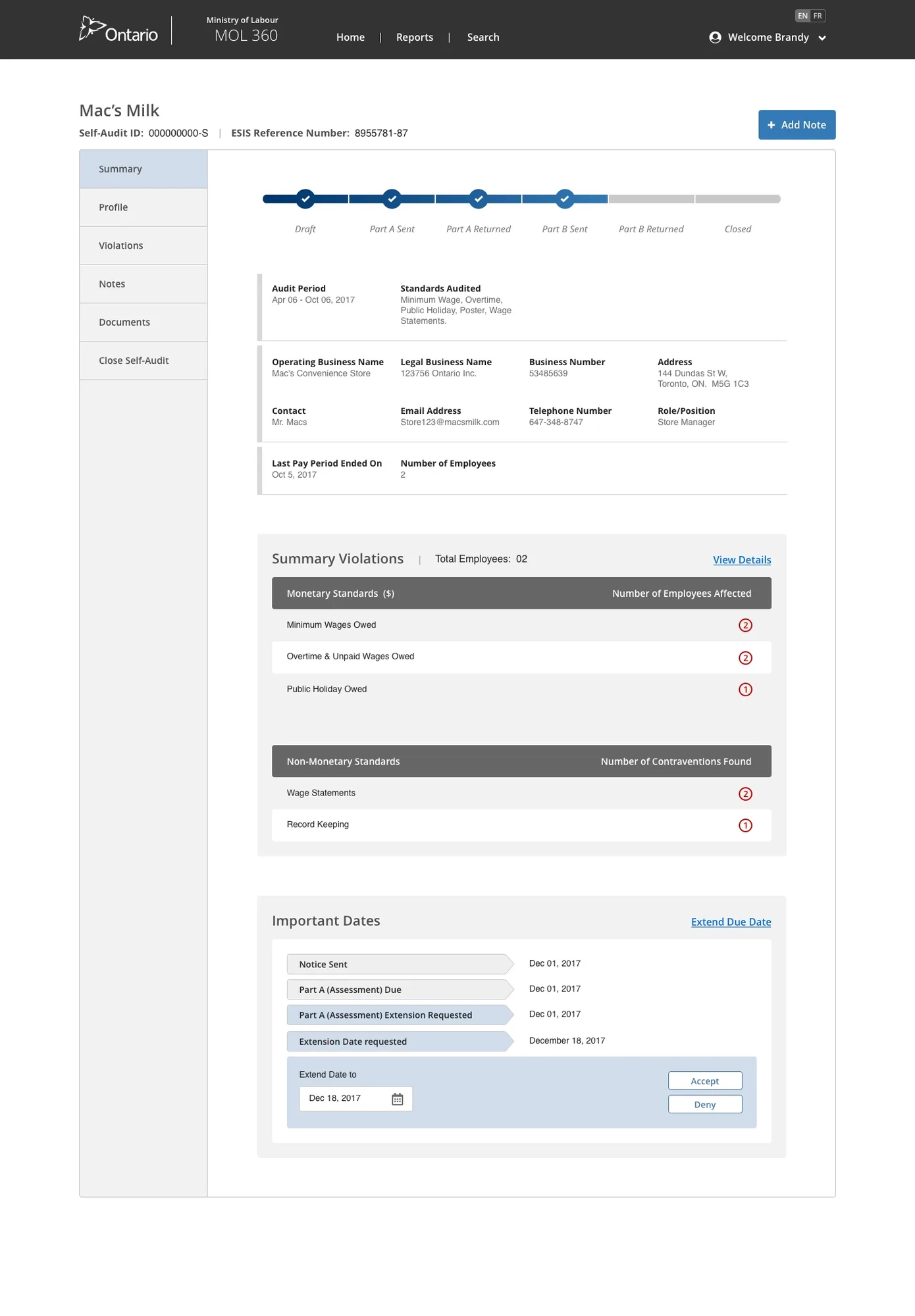
Task: Click count badge for Minimum Wages Owed
Action: pyautogui.click(x=745, y=625)
